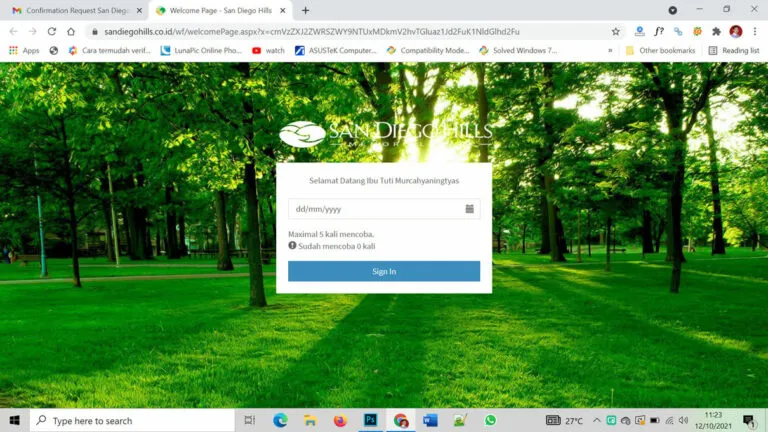Screen dimensions: 768x432
Task: Open Chrome three-dot menu
Action: point(755,31)
